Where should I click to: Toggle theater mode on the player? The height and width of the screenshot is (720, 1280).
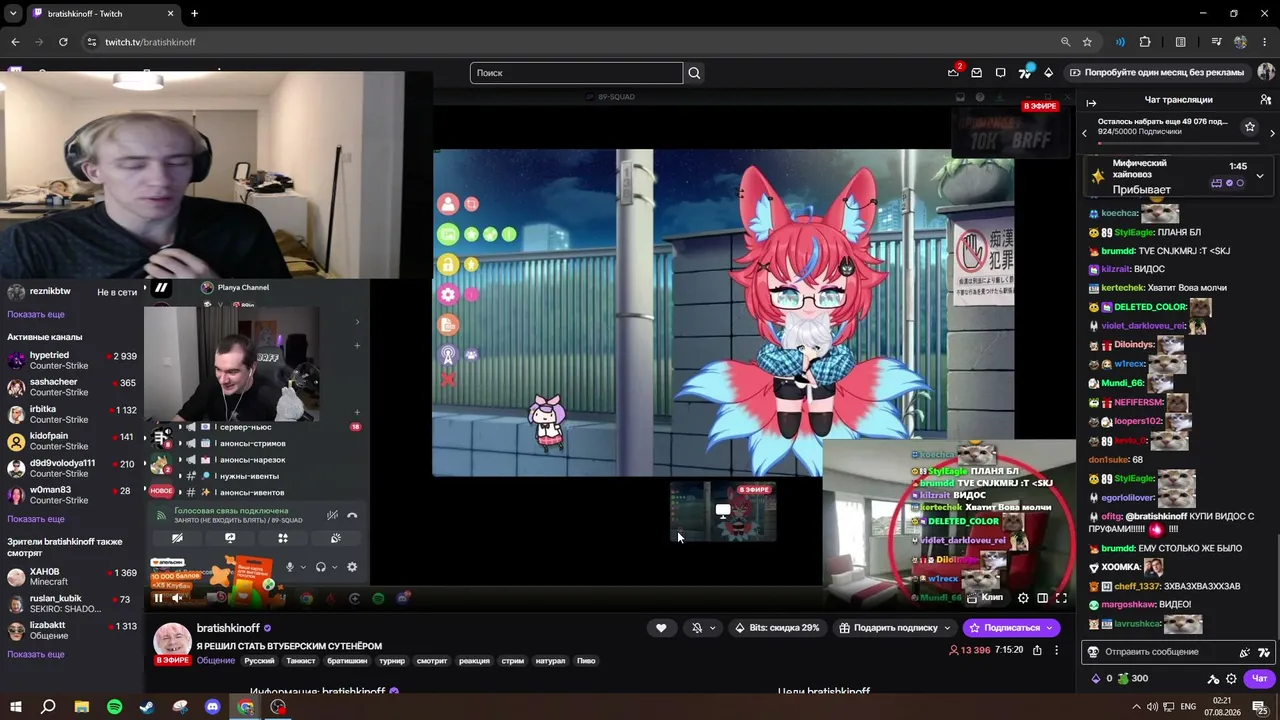1042,598
